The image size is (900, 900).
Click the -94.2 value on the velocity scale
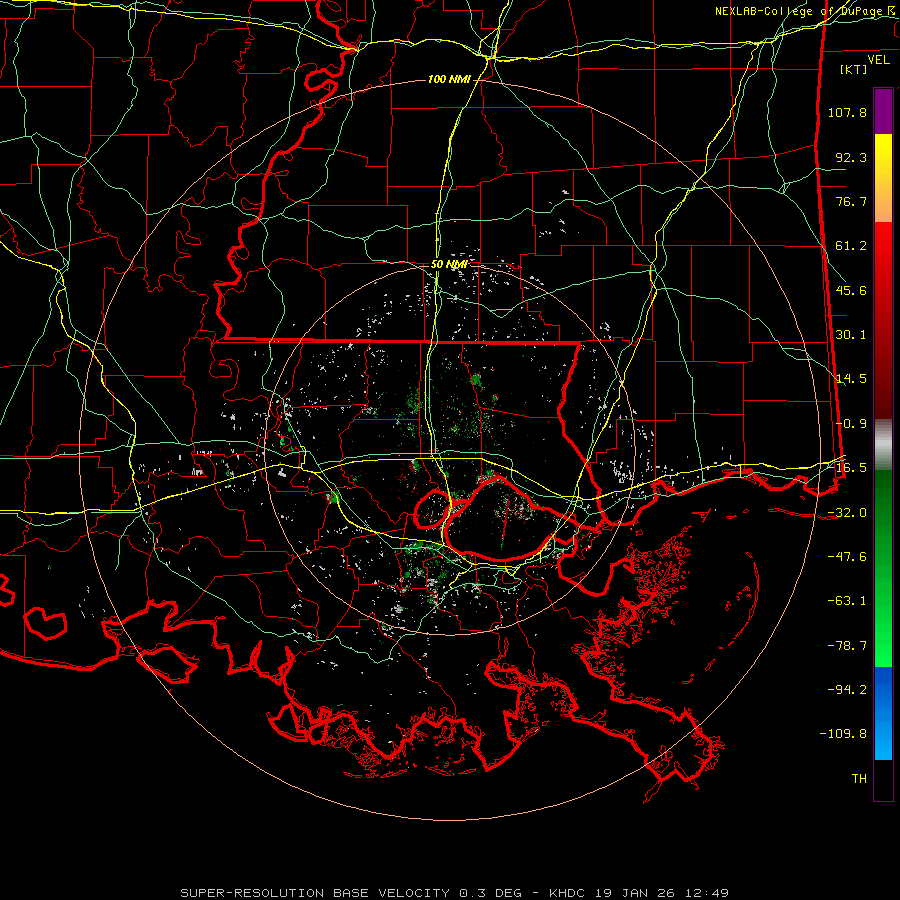click(x=847, y=690)
